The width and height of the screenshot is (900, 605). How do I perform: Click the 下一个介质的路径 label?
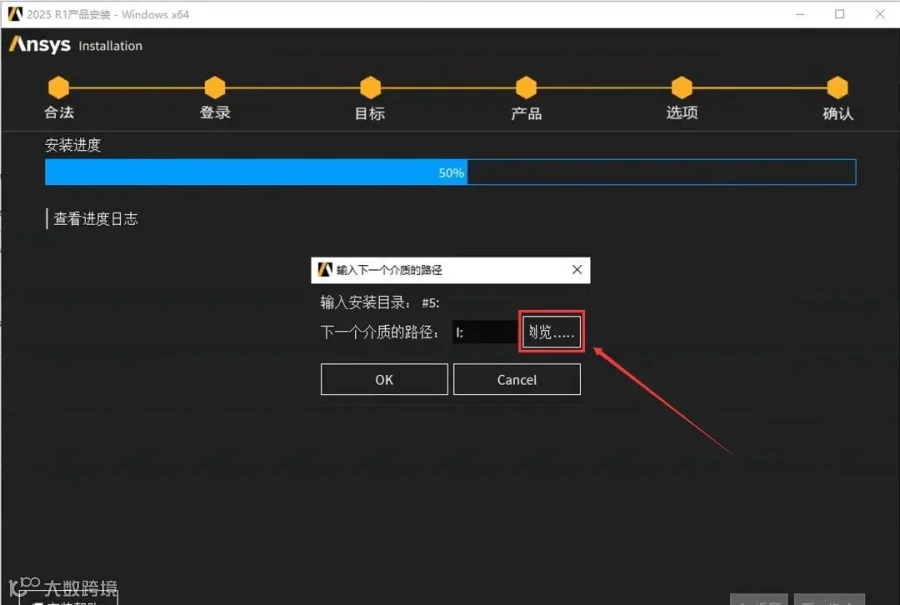point(380,332)
